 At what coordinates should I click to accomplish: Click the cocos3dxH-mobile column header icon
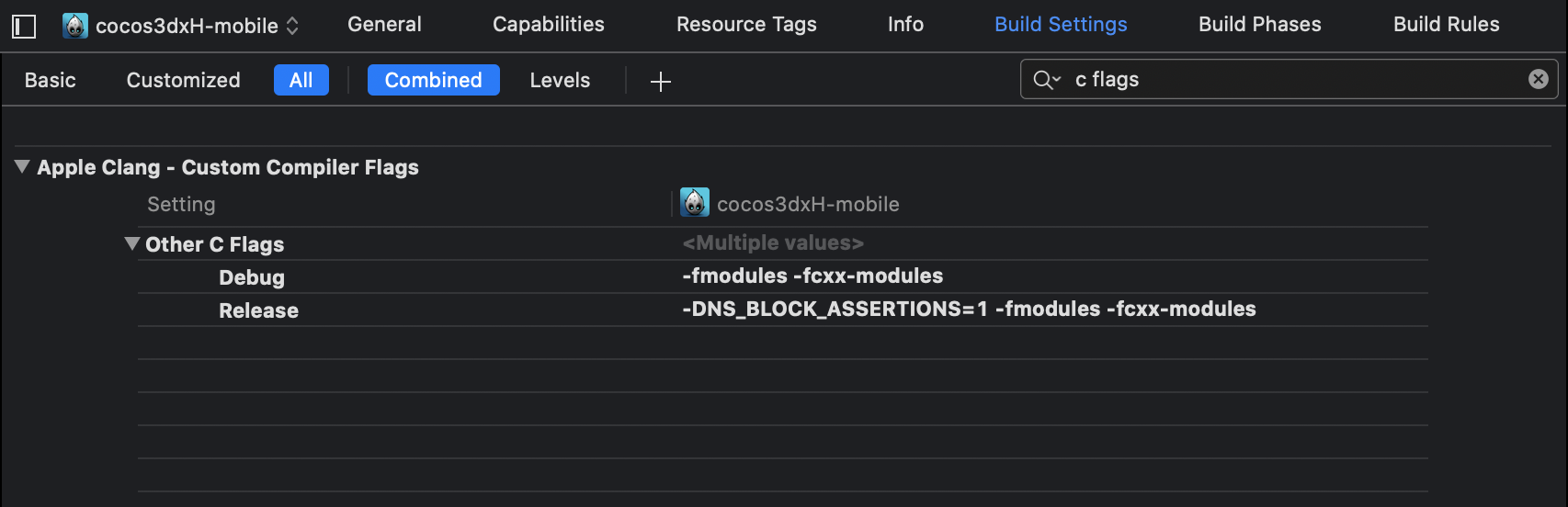click(x=695, y=203)
